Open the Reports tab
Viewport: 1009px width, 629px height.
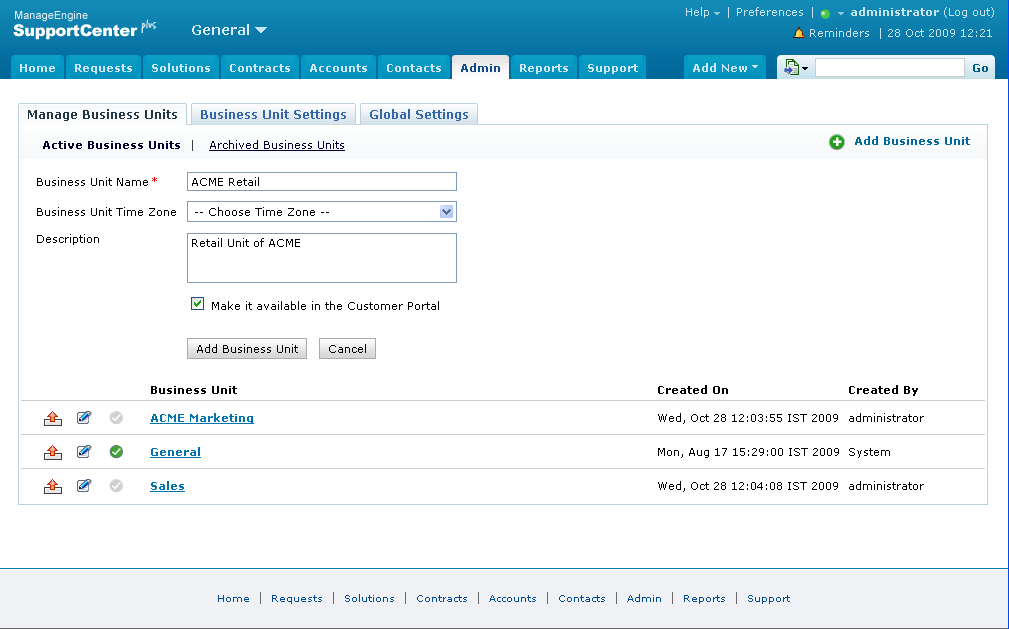tap(544, 68)
